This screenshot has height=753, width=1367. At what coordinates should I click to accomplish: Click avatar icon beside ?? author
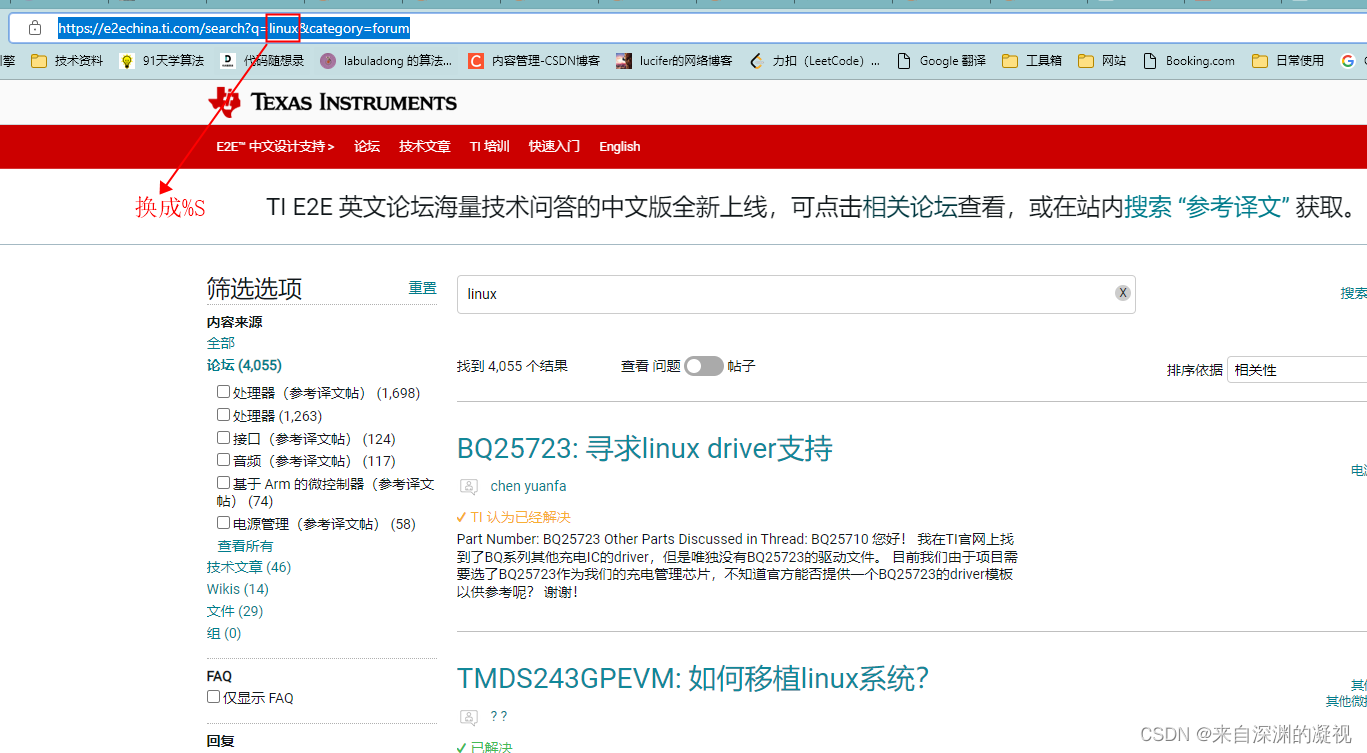pos(468,717)
